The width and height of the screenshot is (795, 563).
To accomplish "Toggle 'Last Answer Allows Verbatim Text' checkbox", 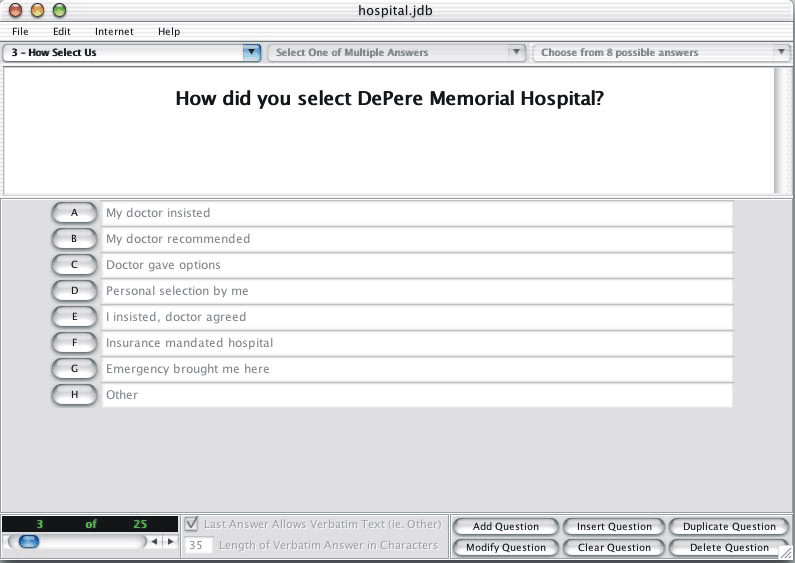I will pyautogui.click(x=191, y=523).
